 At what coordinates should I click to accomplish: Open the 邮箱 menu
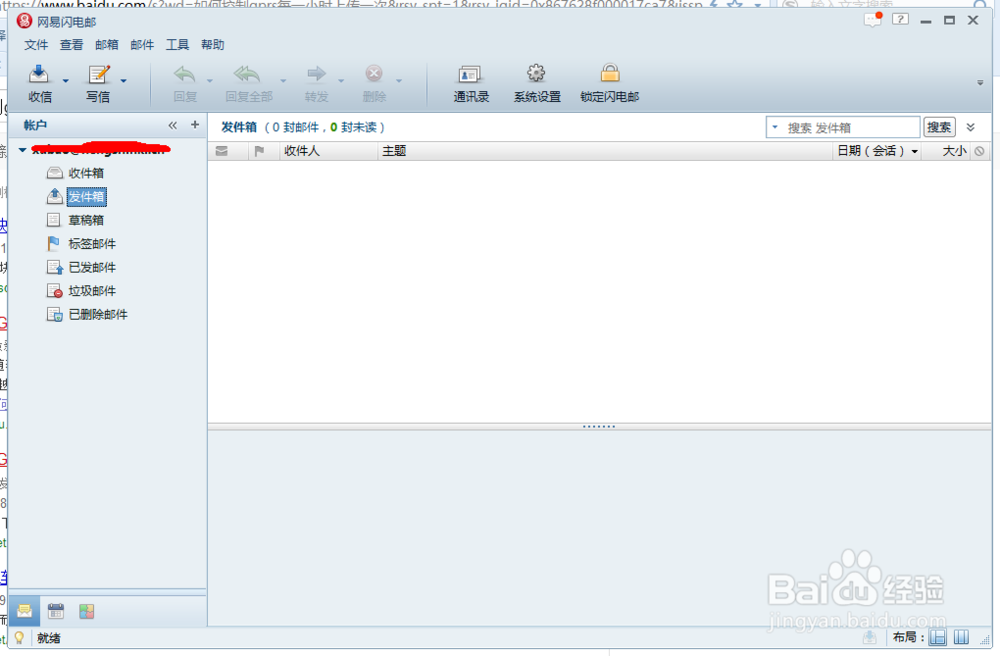pos(107,45)
